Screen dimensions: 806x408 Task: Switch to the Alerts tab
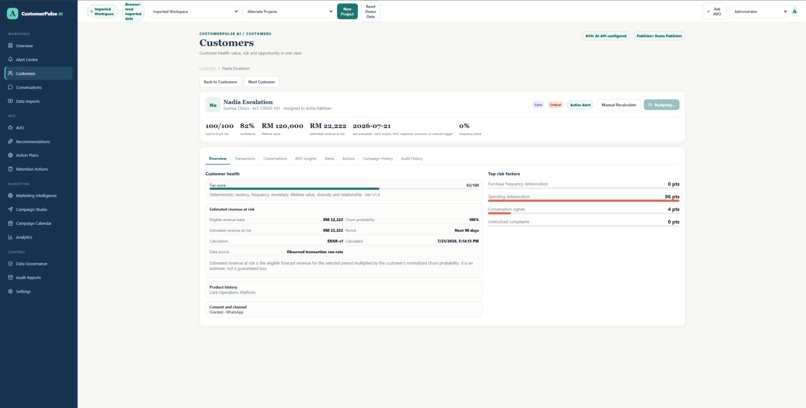point(329,159)
